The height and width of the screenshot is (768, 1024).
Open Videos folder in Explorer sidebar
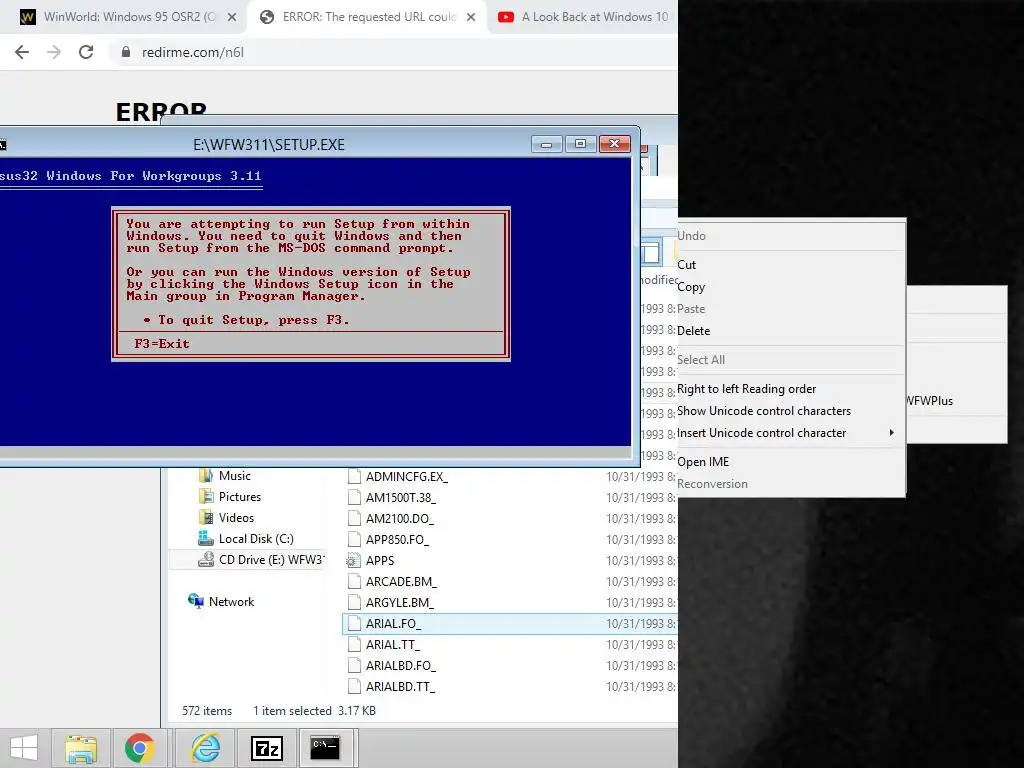pos(236,518)
